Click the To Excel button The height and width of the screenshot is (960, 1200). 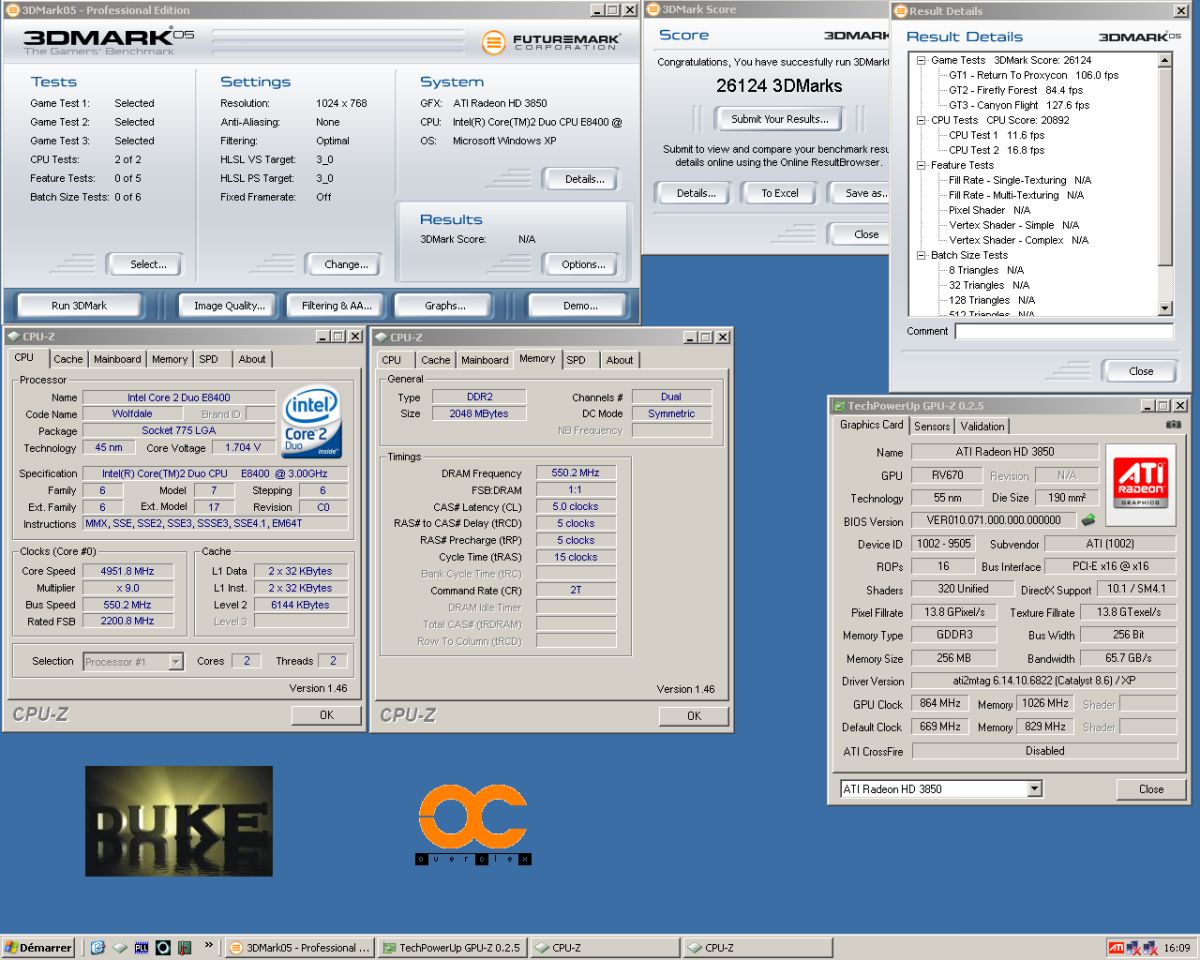pyautogui.click(x=780, y=193)
